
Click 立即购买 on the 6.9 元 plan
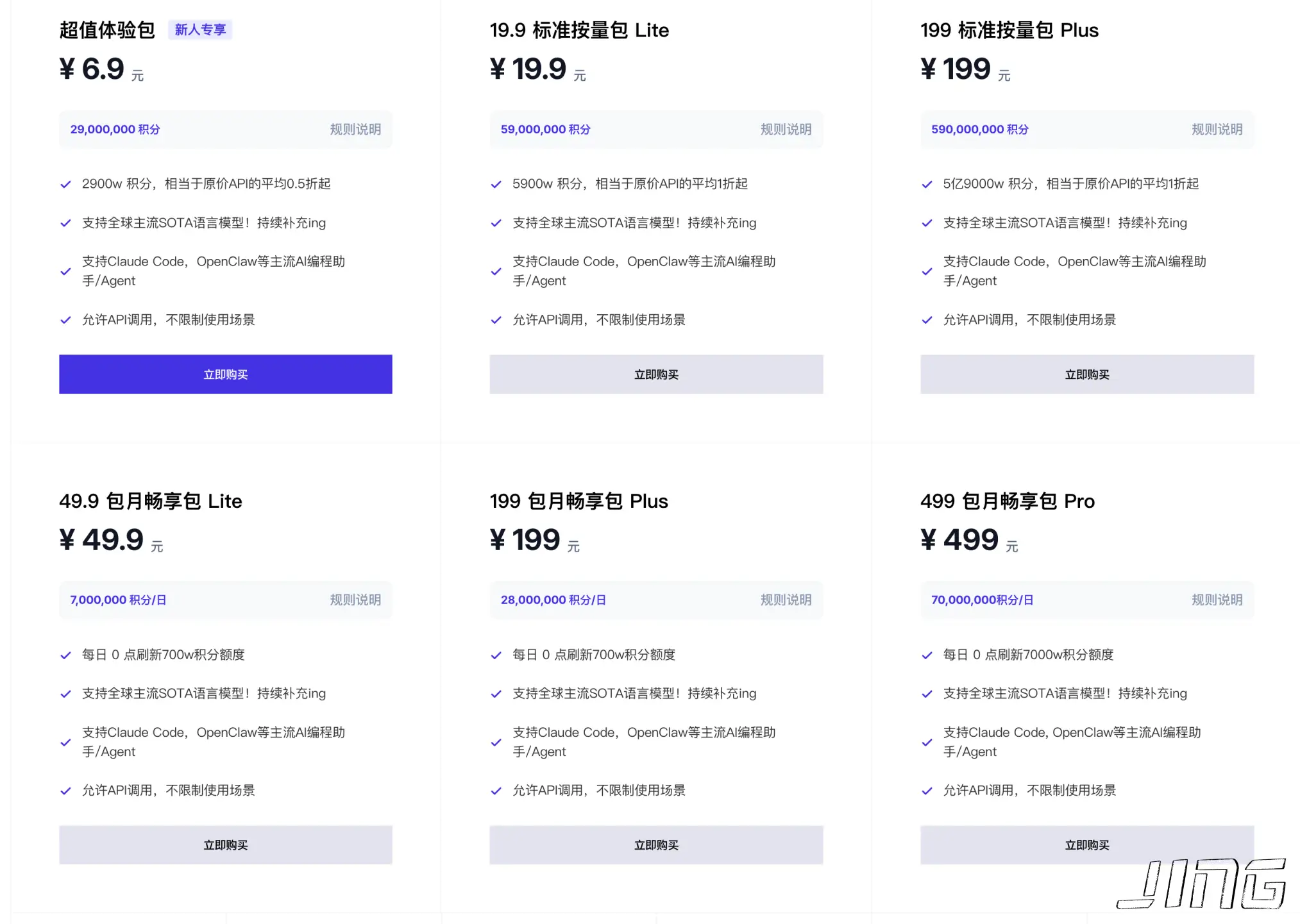[225, 374]
